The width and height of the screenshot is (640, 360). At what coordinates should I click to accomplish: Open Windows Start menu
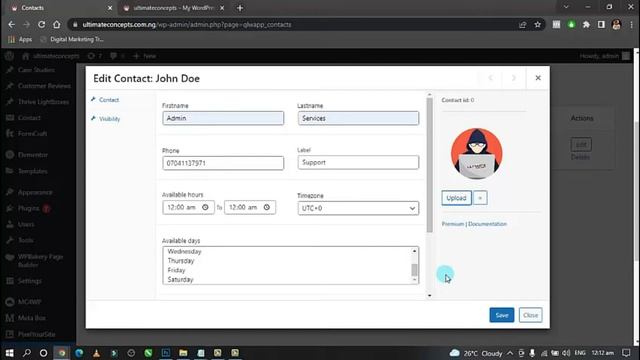9,353
